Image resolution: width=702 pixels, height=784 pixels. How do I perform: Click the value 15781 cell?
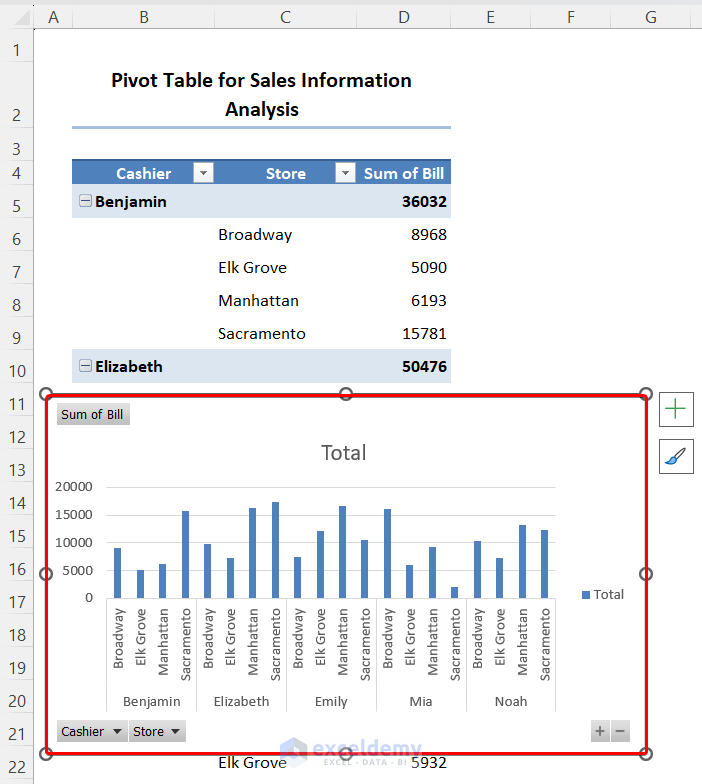(x=404, y=334)
